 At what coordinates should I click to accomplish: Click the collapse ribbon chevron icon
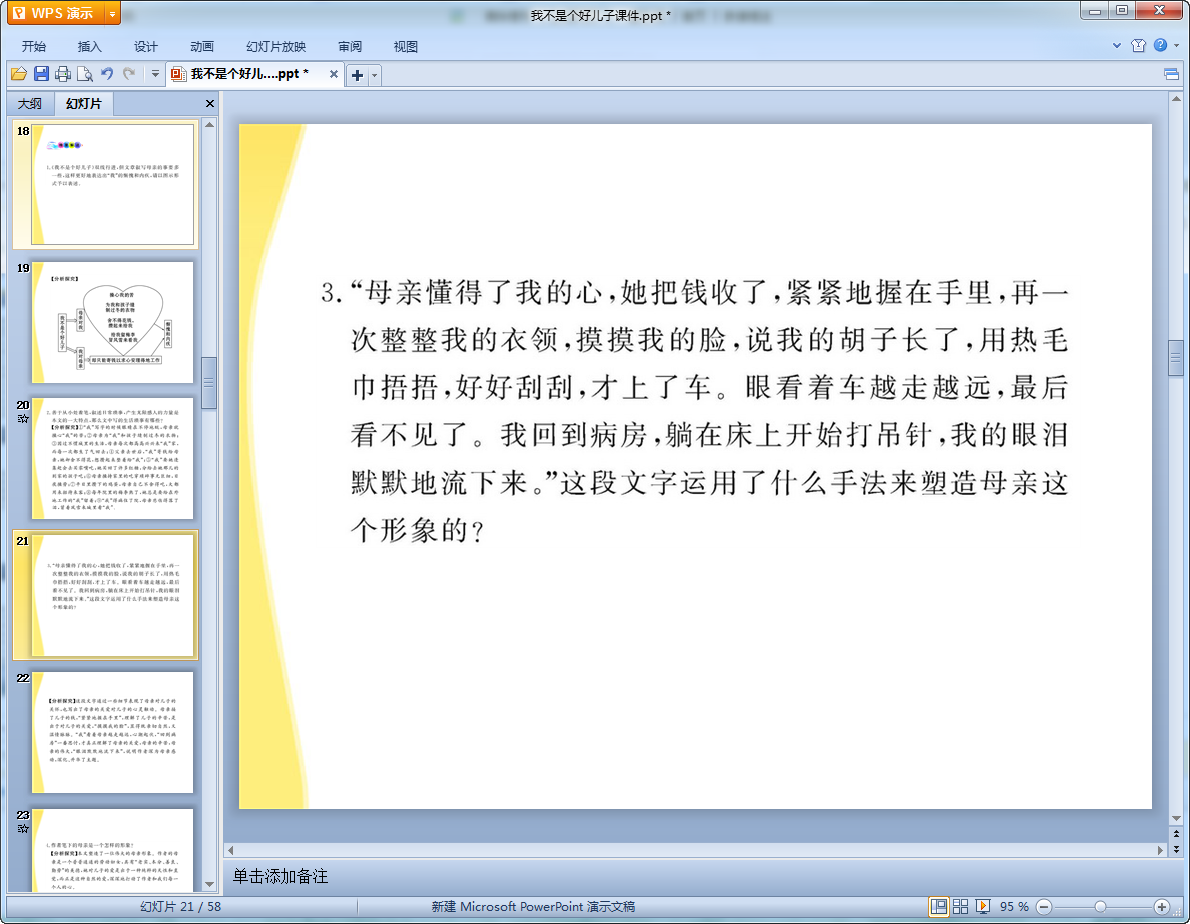[1117, 46]
